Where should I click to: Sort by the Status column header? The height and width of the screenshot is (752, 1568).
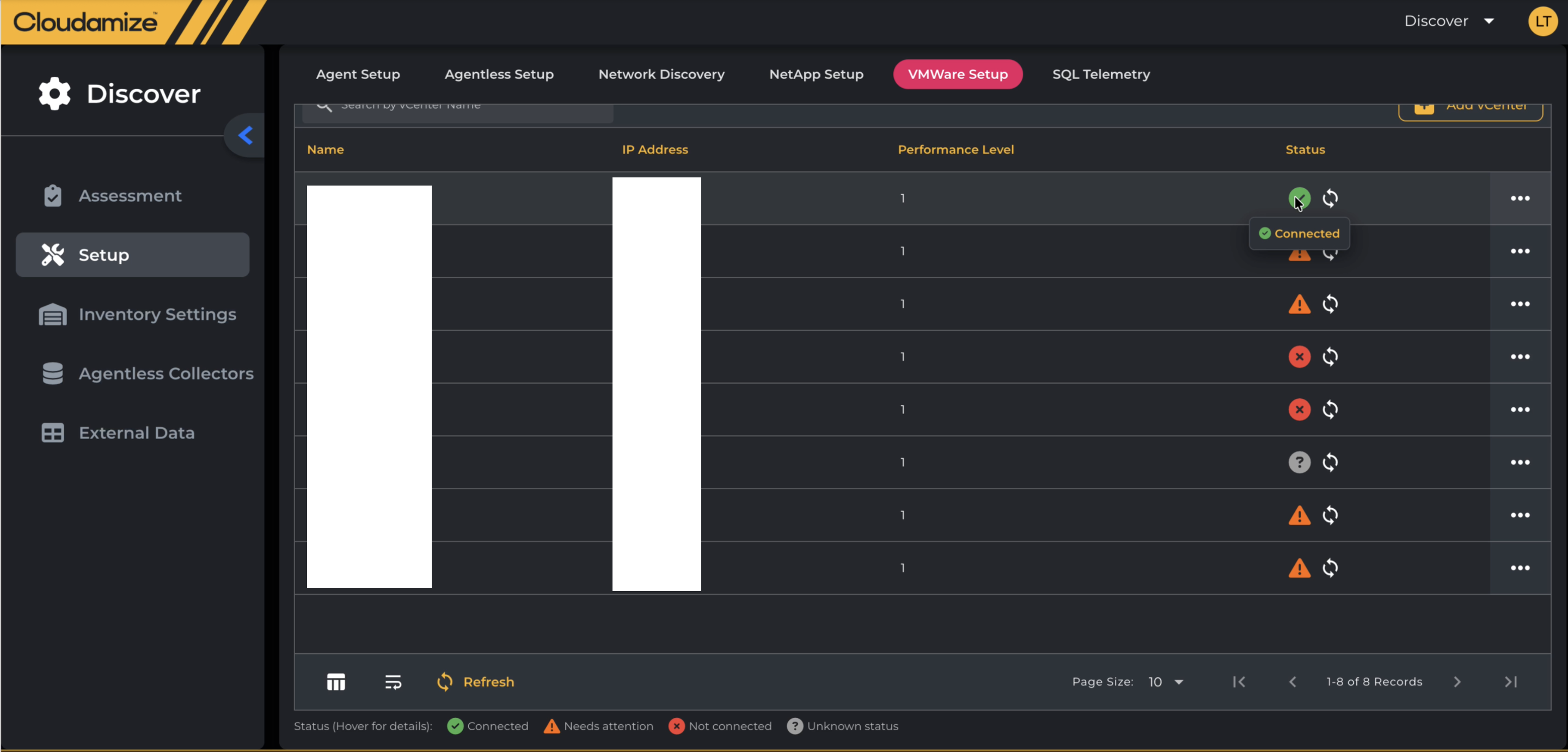[1304, 150]
